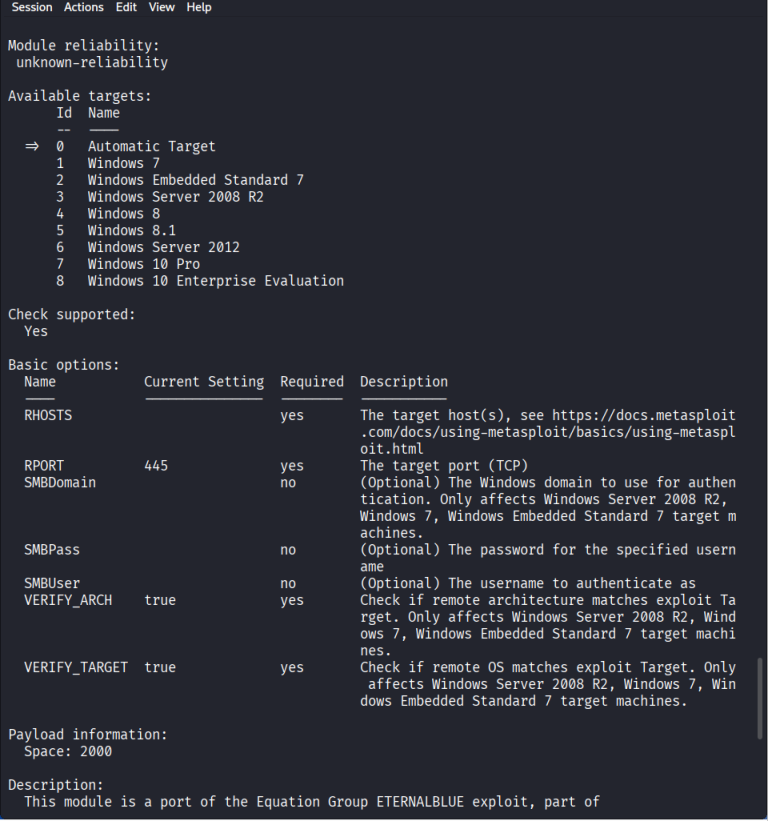Click the unknown-reliability text
768x821 pixels.
point(92,62)
